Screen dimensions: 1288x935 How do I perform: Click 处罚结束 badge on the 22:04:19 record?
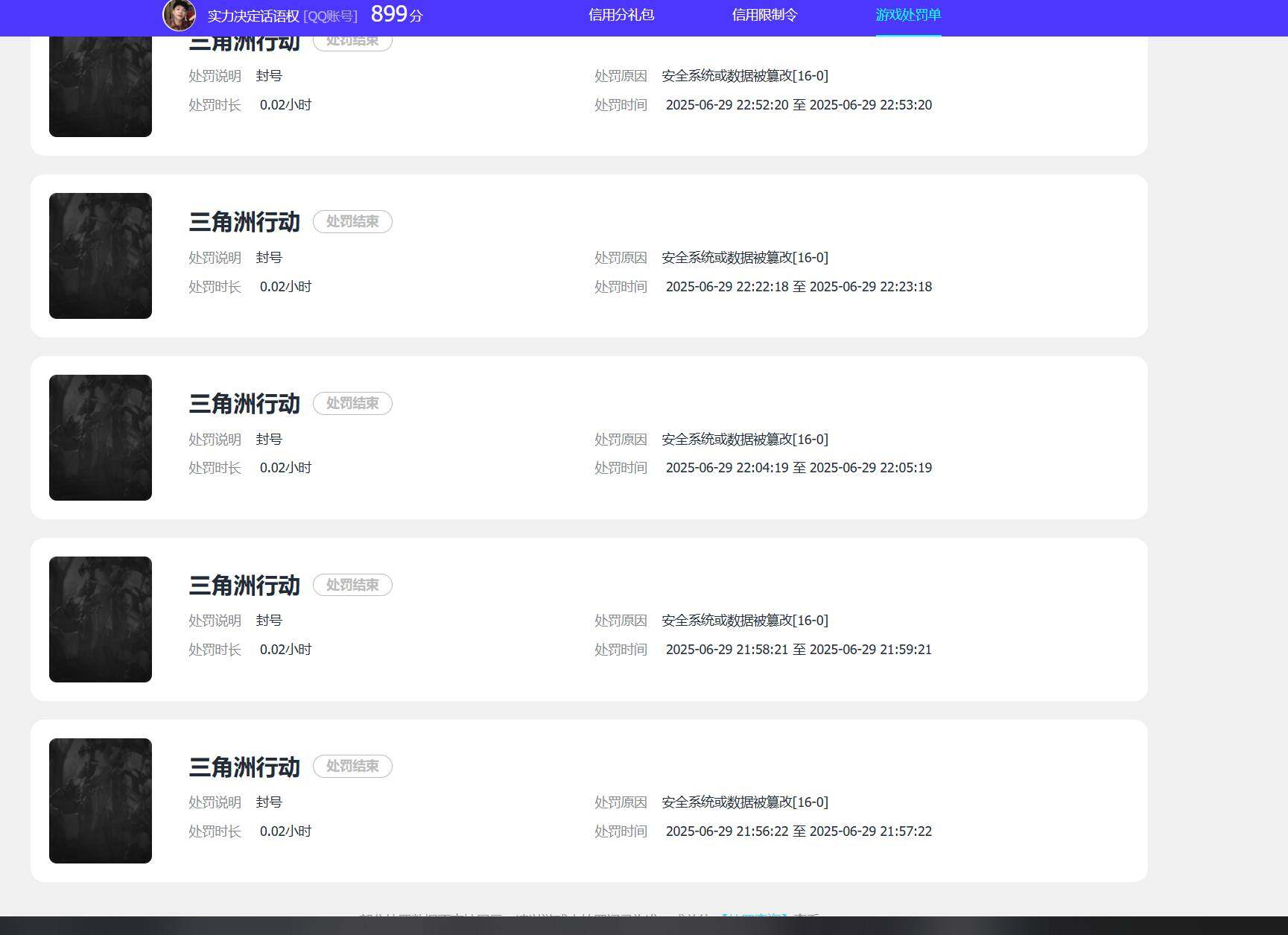tap(352, 403)
